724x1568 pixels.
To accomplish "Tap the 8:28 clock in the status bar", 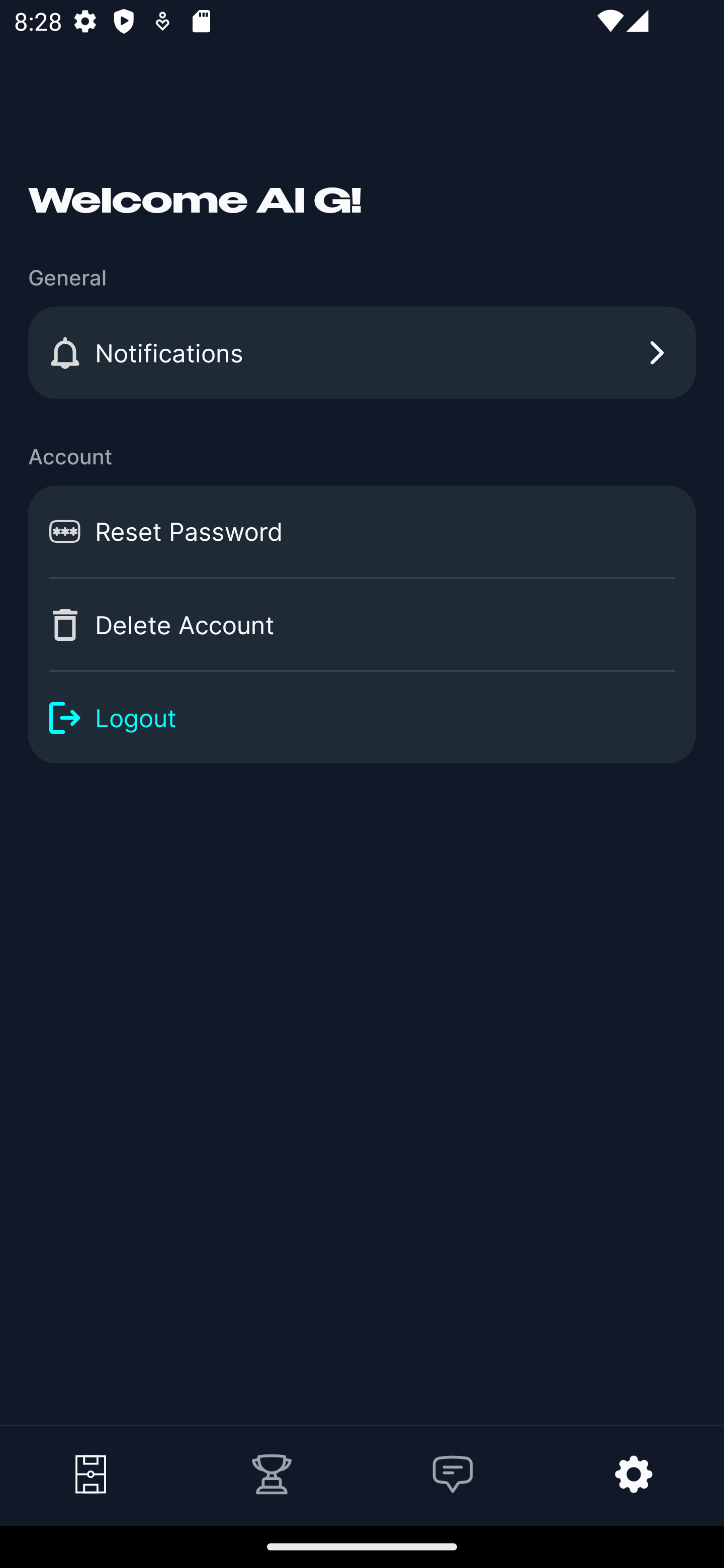I will [x=38, y=22].
